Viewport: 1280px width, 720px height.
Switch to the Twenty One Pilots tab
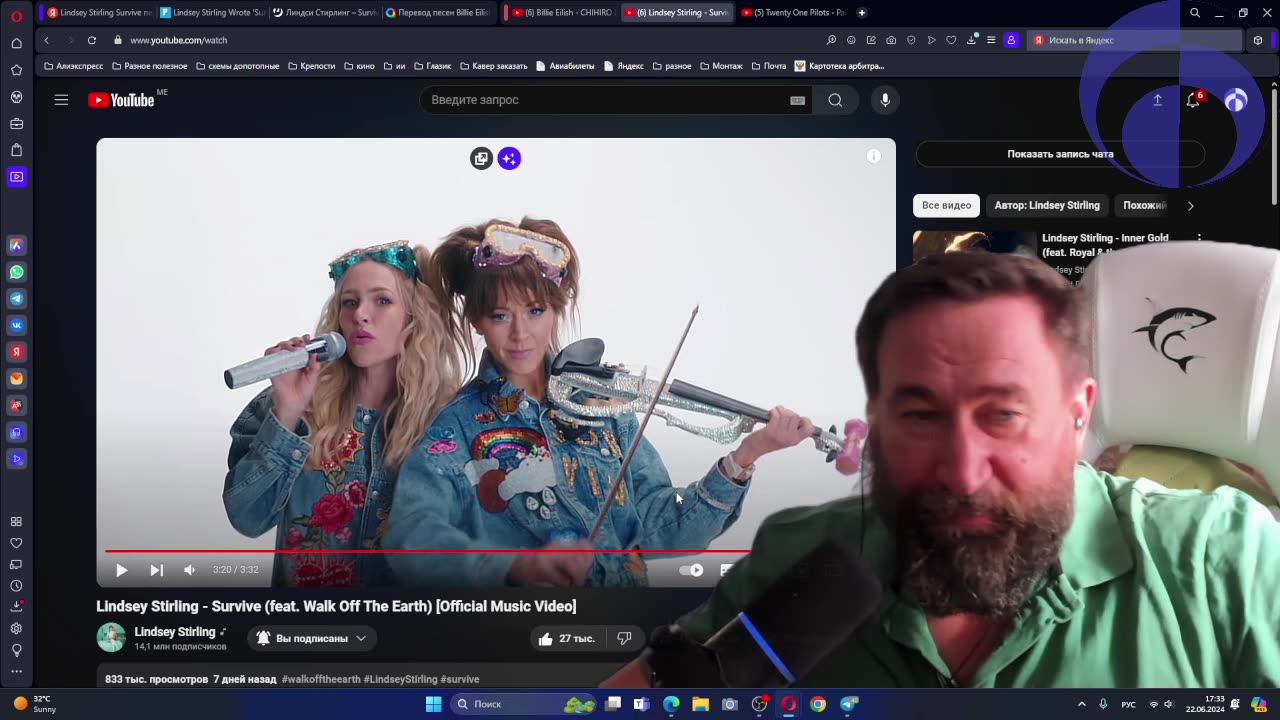point(793,13)
